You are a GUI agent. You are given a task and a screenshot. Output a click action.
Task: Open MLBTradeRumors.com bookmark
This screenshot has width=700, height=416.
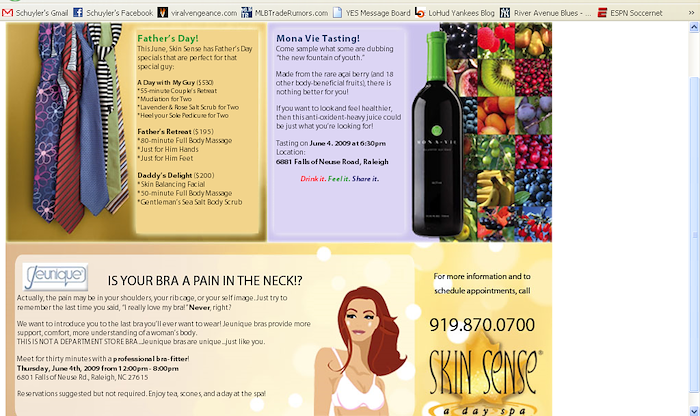point(291,13)
